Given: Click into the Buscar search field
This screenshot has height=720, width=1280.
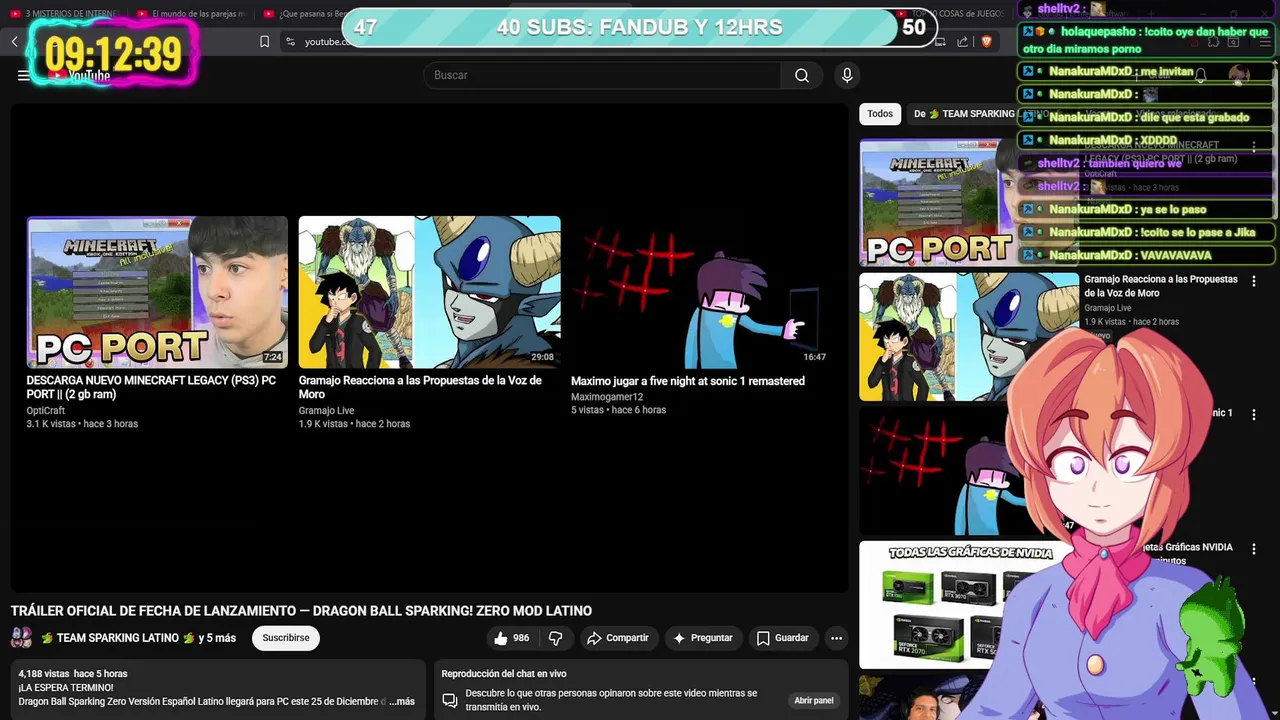Looking at the screenshot, I should 602,75.
